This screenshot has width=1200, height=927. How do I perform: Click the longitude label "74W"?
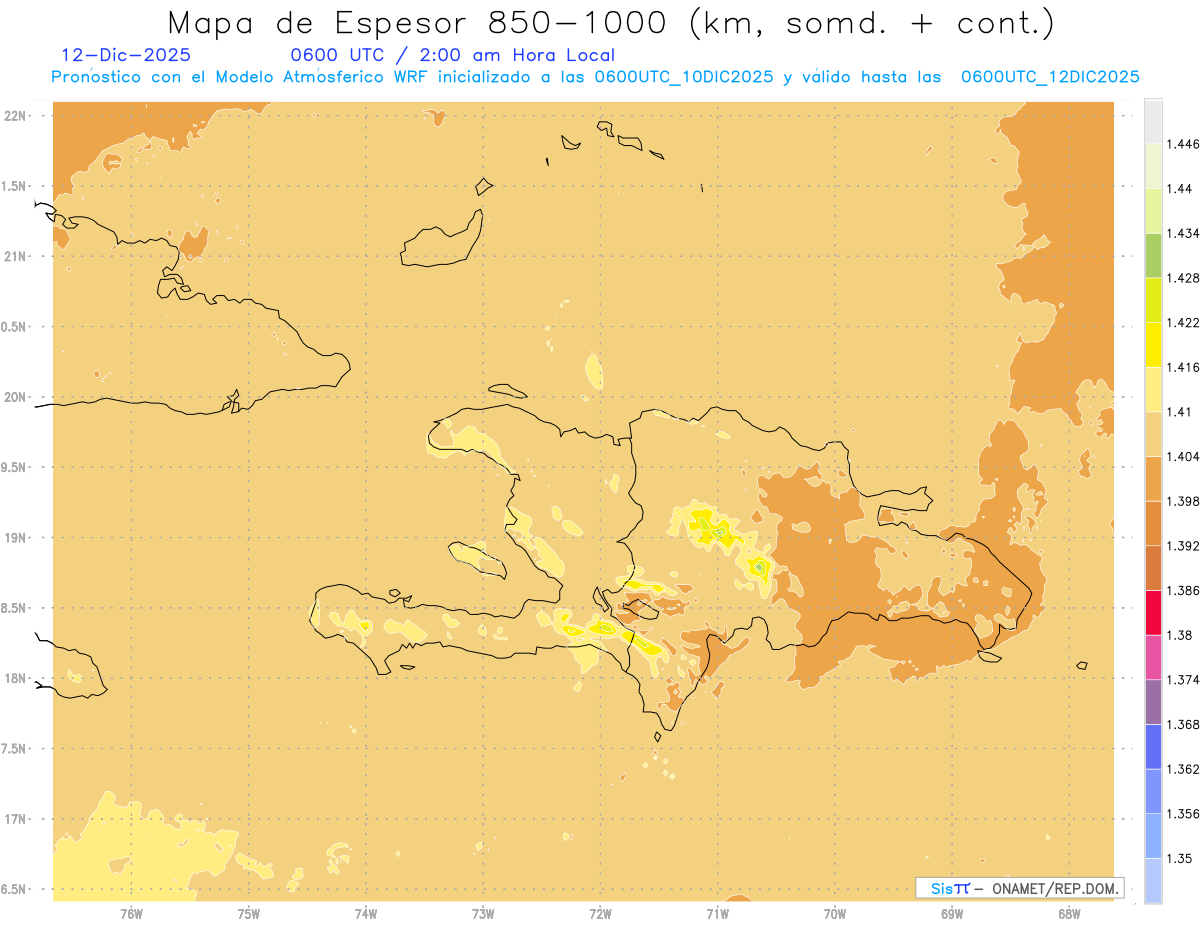(365, 914)
